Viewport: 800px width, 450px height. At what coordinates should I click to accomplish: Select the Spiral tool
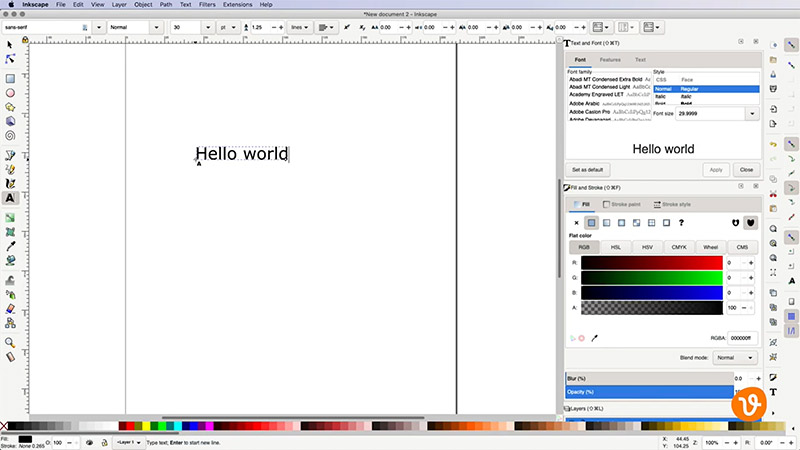point(10,136)
